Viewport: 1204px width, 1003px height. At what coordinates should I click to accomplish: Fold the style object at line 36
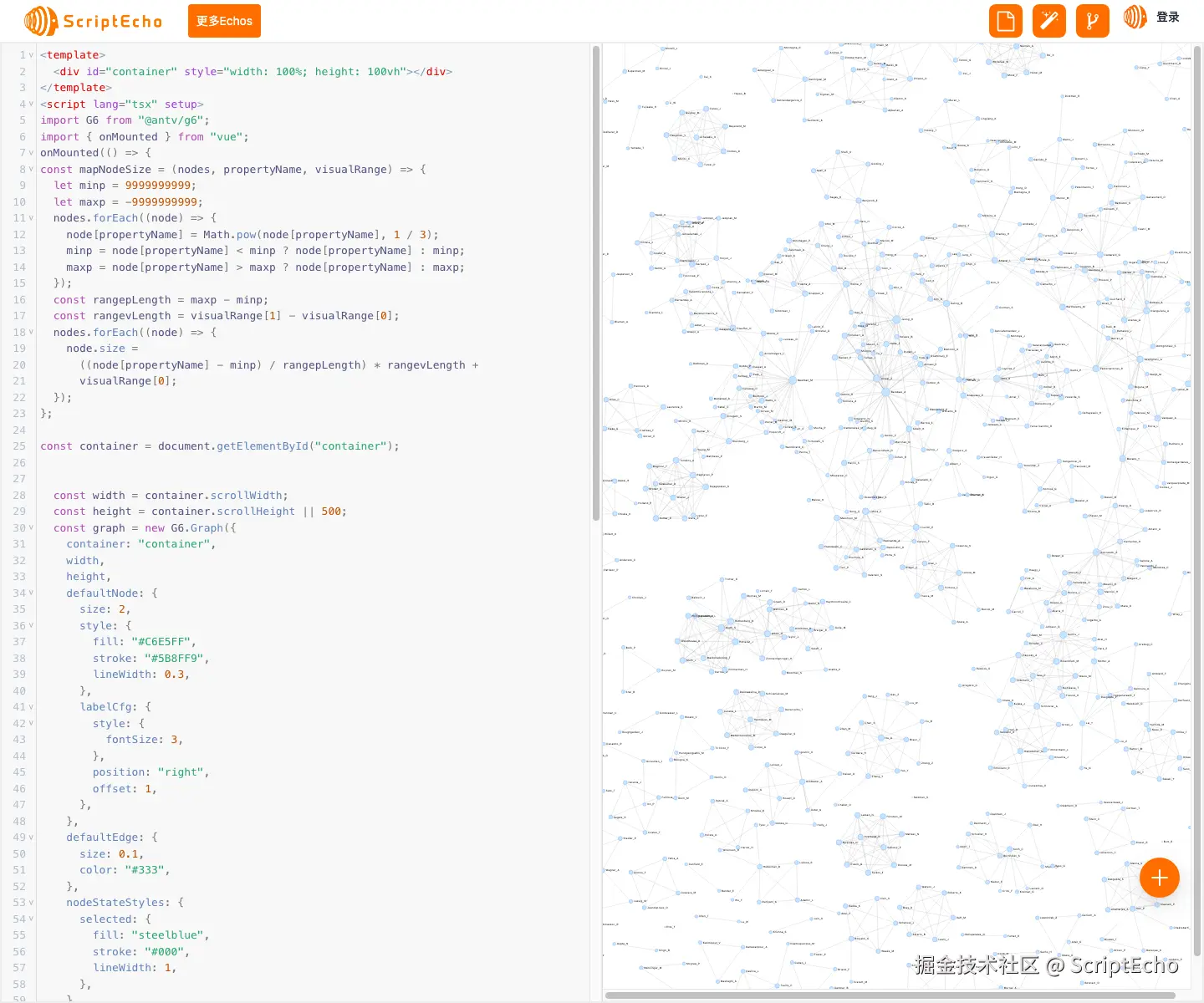pos(32,626)
